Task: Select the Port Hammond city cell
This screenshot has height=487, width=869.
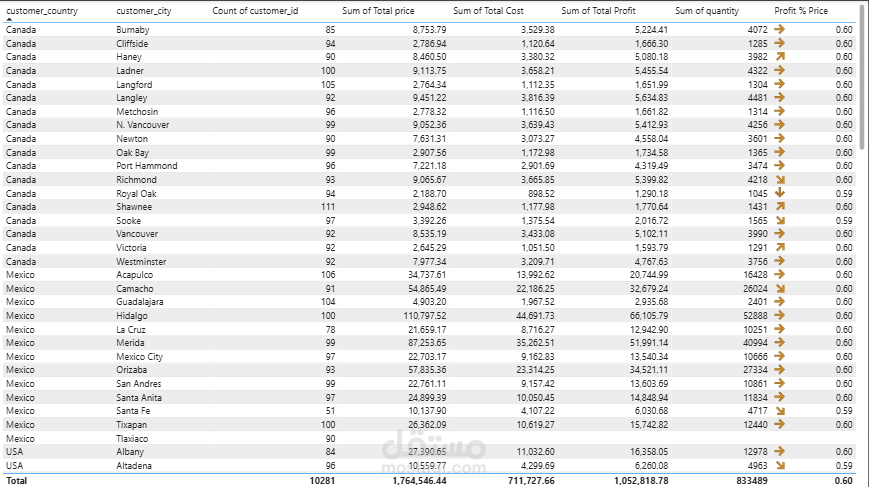Action: 147,166
